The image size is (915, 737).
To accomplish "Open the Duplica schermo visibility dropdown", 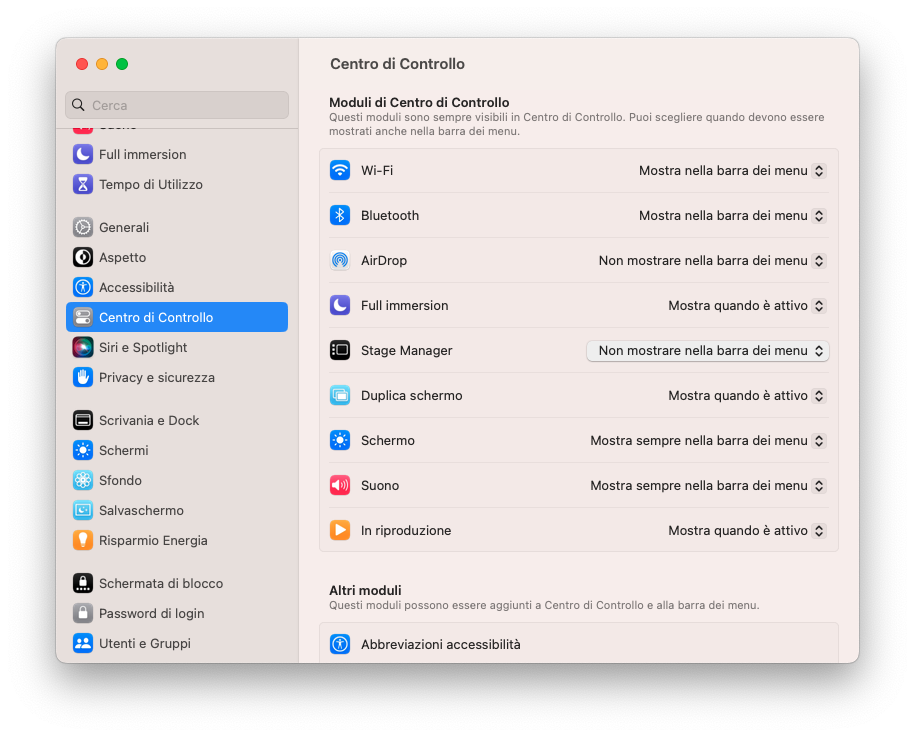I will (747, 395).
